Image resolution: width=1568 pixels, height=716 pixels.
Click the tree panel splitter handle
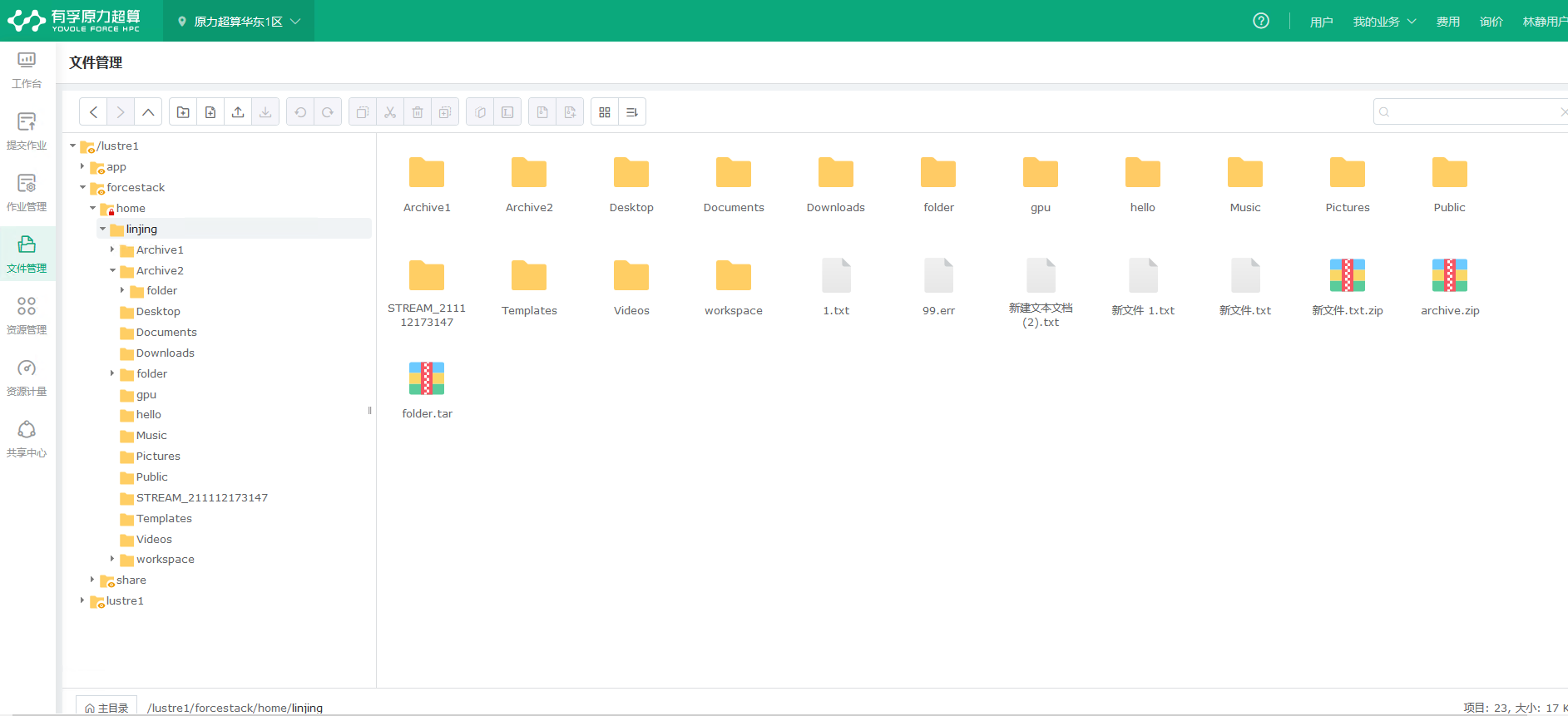pos(369,410)
